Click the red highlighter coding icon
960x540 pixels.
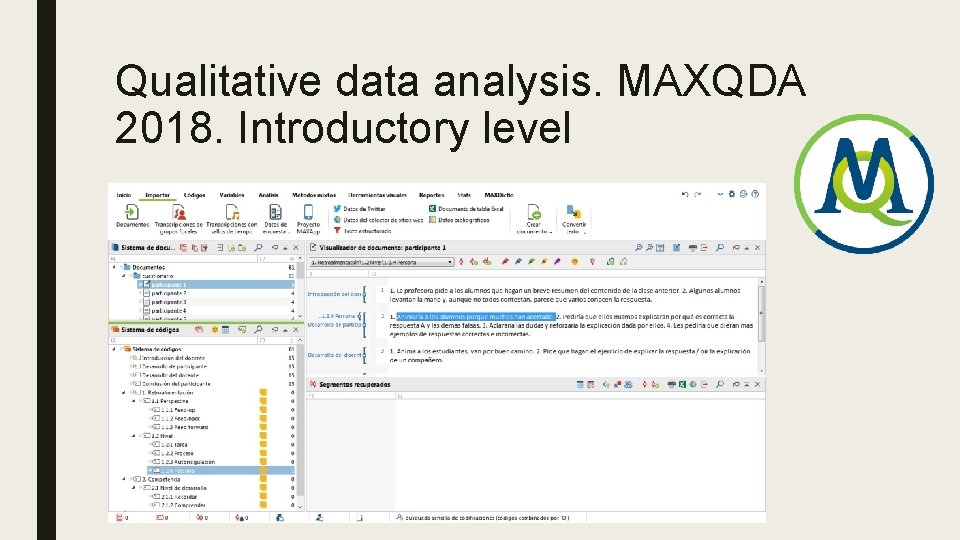[505, 262]
